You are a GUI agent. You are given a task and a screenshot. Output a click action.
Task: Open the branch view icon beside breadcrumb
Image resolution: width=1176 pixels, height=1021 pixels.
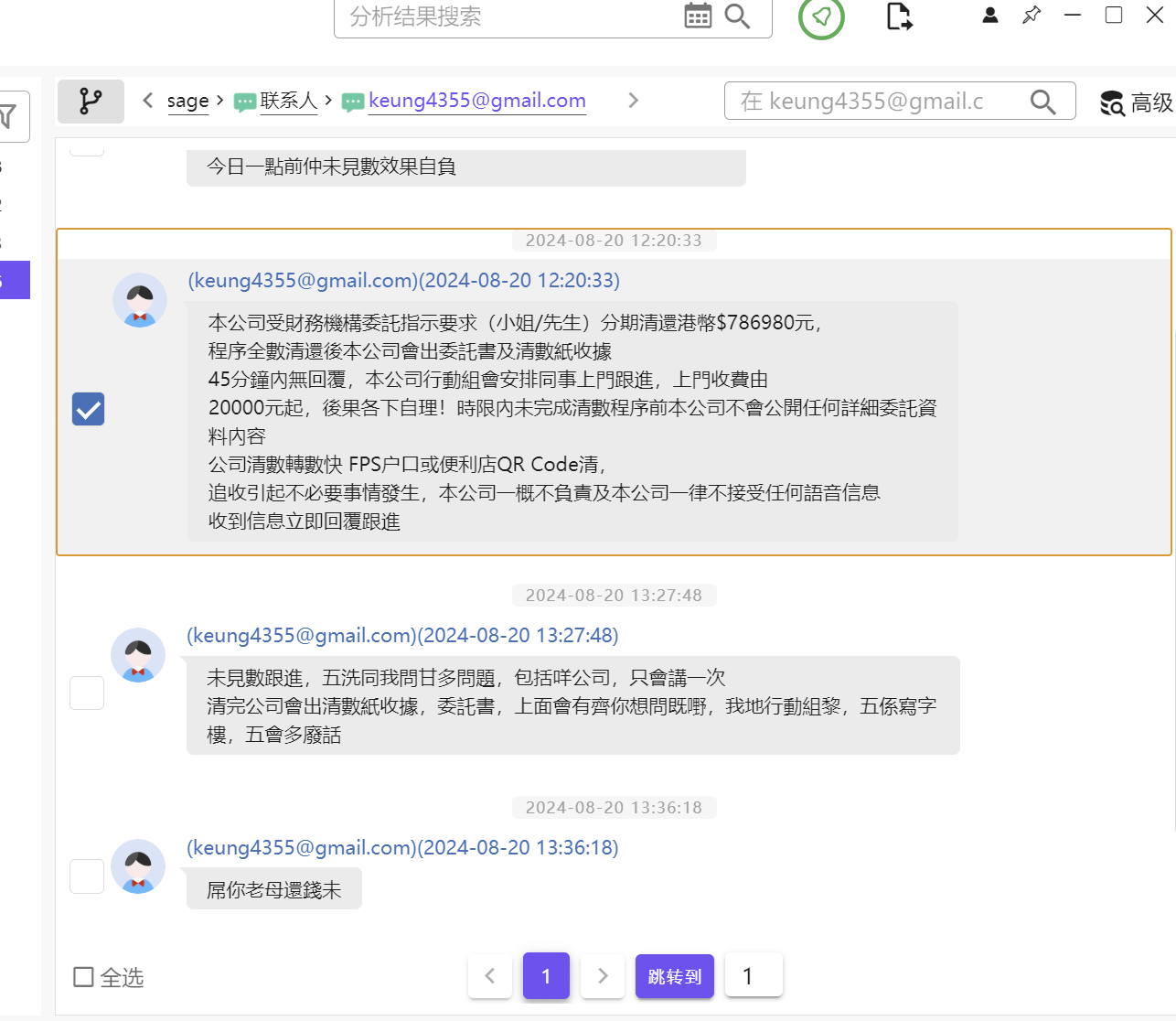pyautogui.click(x=91, y=101)
